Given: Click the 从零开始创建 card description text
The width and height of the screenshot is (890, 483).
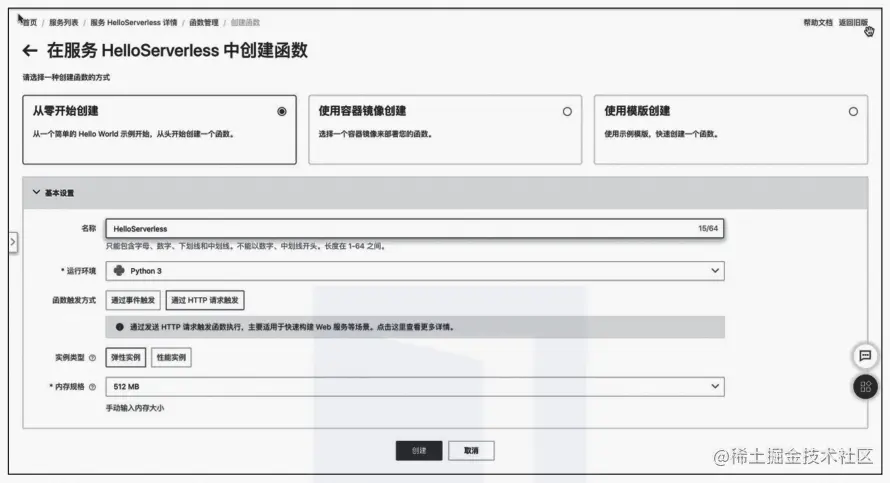Looking at the screenshot, I should point(133,135).
